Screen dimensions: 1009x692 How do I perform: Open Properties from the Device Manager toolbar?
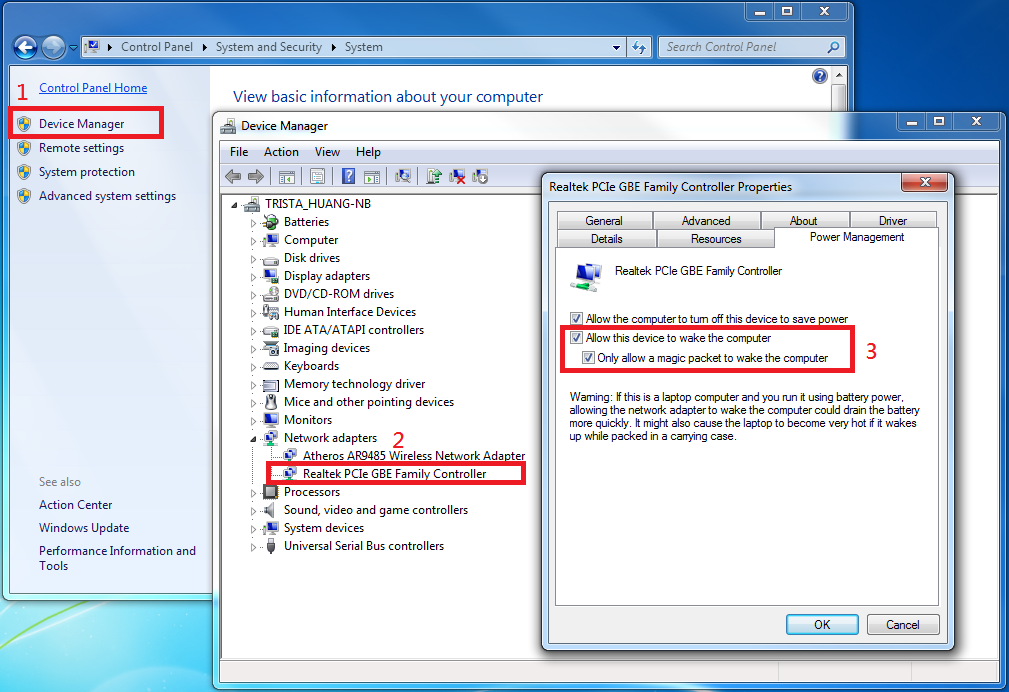point(317,176)
